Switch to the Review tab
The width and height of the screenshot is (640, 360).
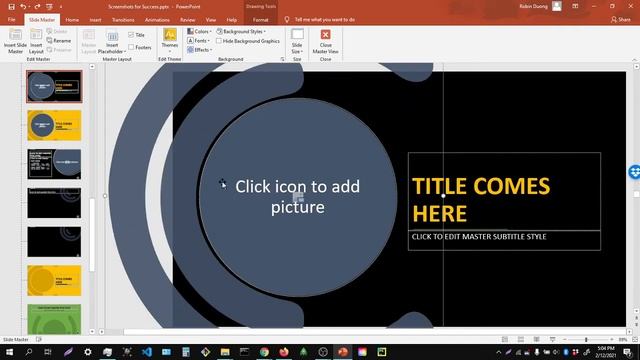[187, 20]
